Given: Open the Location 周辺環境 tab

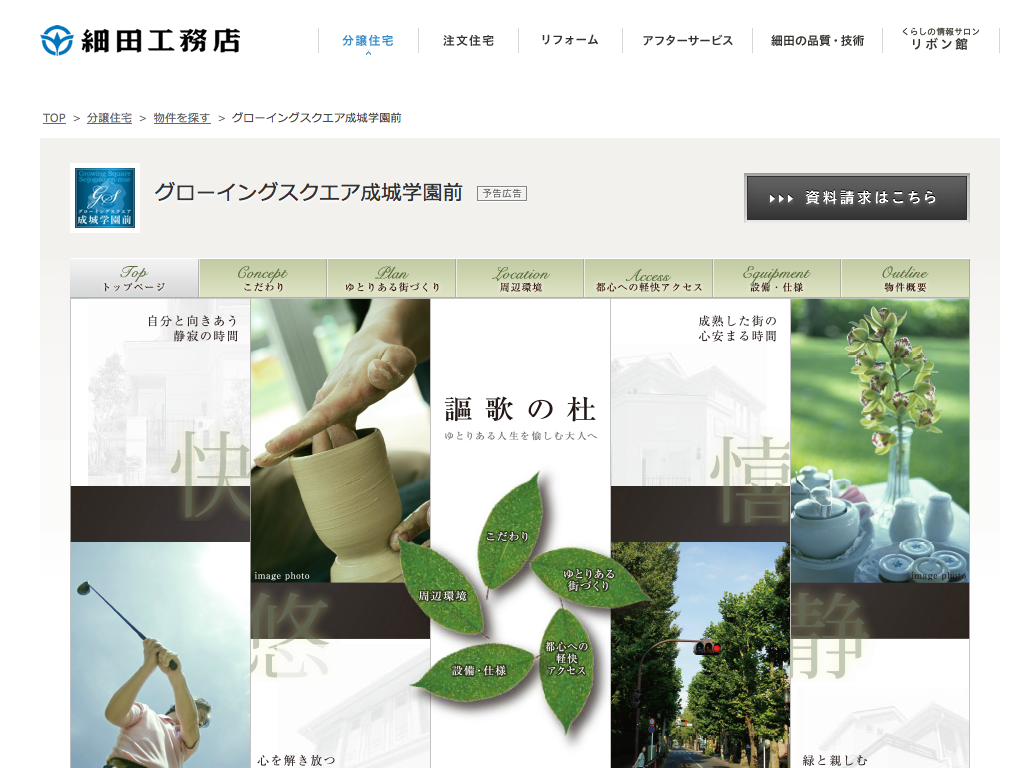Looking at the screenshot, I should (x=520, y=279).
